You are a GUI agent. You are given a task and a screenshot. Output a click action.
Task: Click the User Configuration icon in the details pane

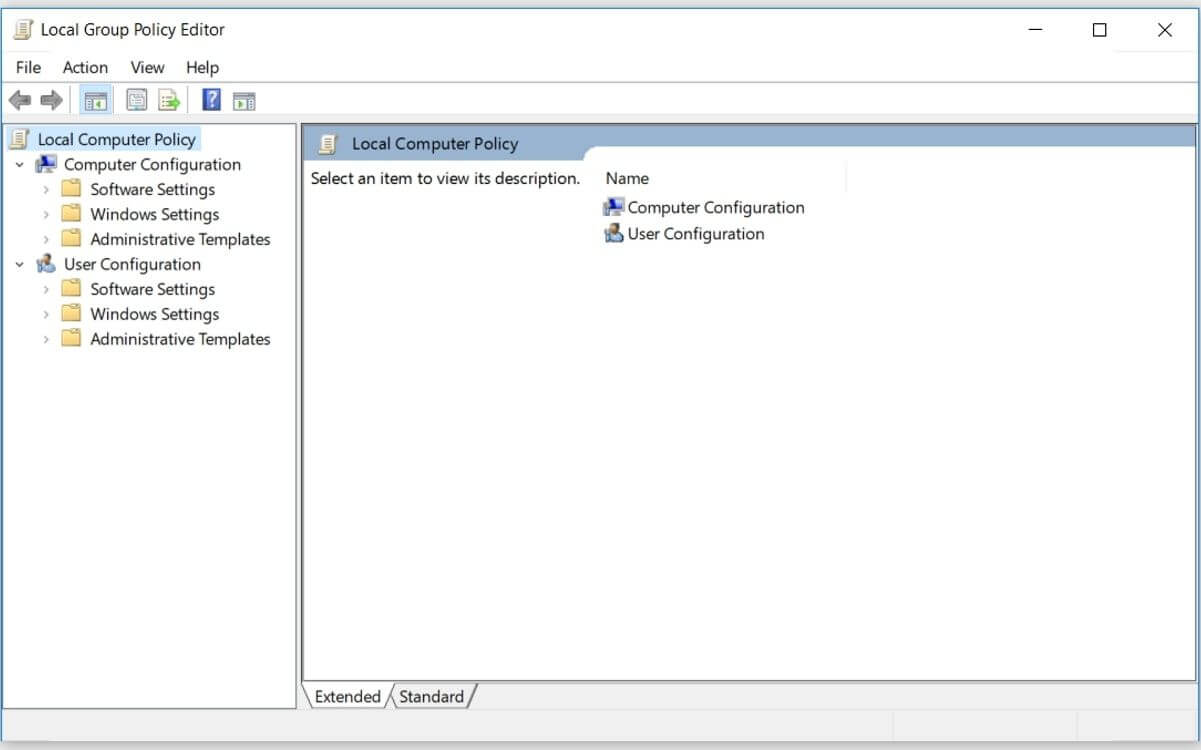click(613, 233)
